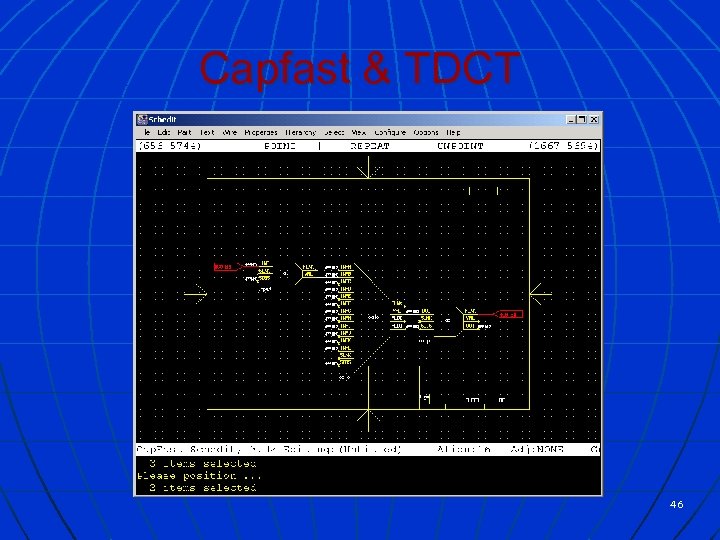Maximize the Schedit window
Viewport: 720px width, 540px height.
pos(582,119)
